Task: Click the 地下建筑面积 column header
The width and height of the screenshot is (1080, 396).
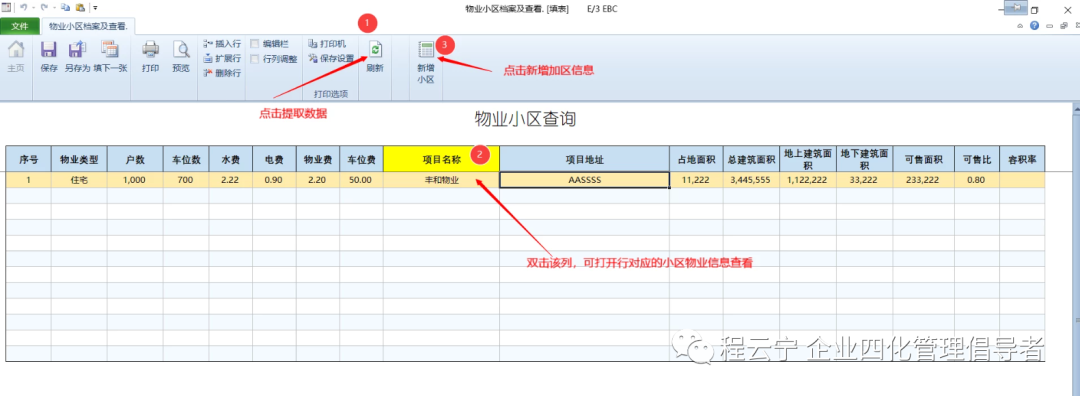Action: tap(865, 159)
